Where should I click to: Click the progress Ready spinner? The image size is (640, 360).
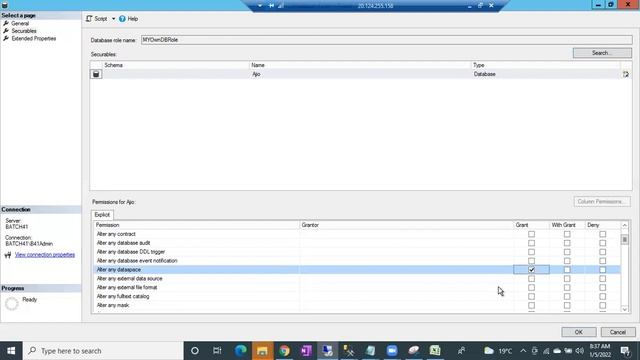(x=12, y=303)
